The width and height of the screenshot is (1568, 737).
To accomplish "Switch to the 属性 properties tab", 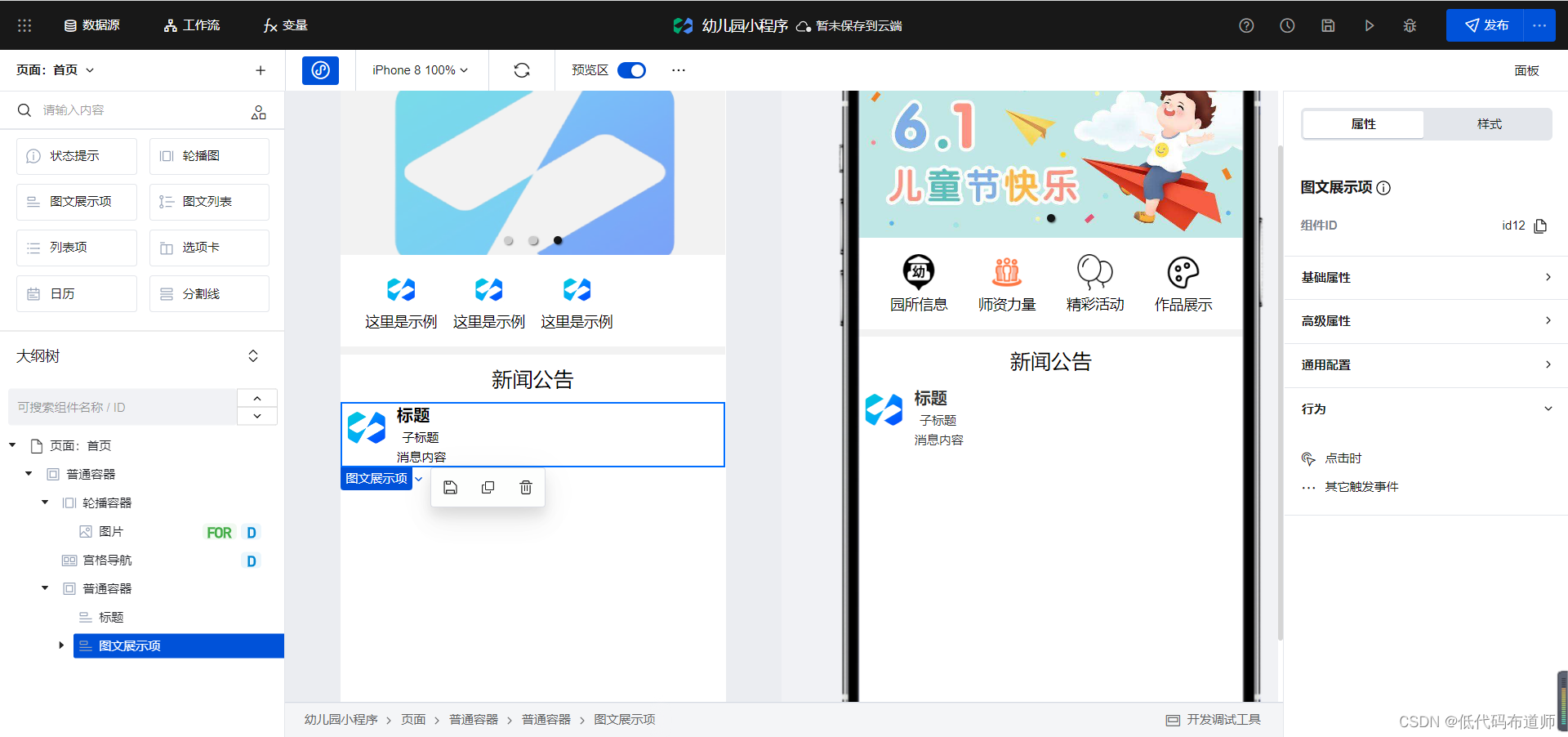I will (x=1363, y=124).
